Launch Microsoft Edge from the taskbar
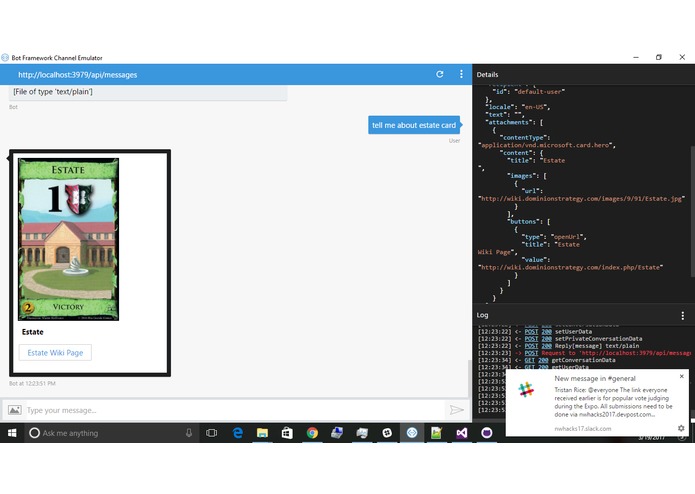Screen dimensions: 695x494 pyautogui.click(x=238, y=433)
